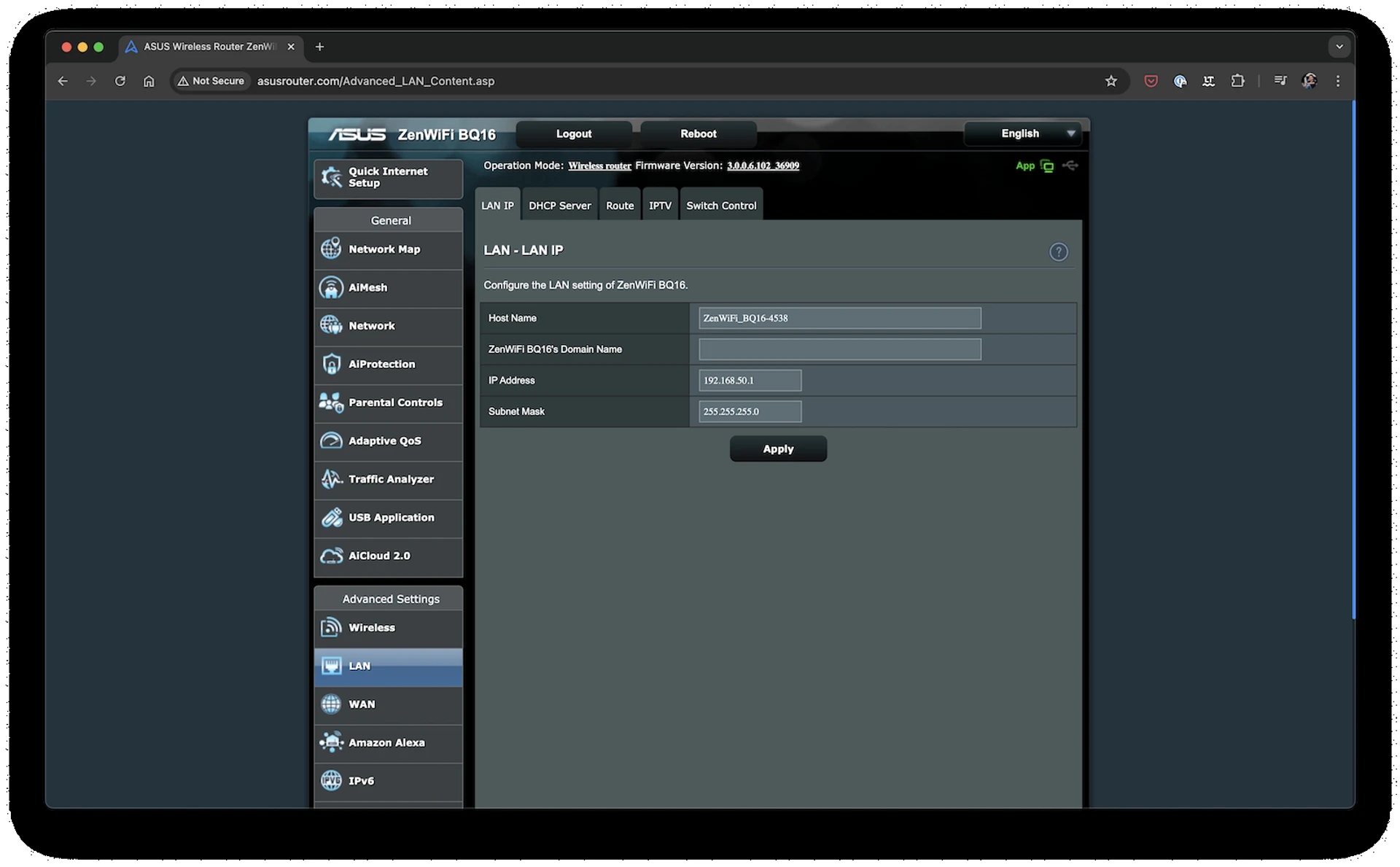The width and height of the screenshot is (1400, 867).
Task: Switch to the IPTV tab
Action: [660, 205]
